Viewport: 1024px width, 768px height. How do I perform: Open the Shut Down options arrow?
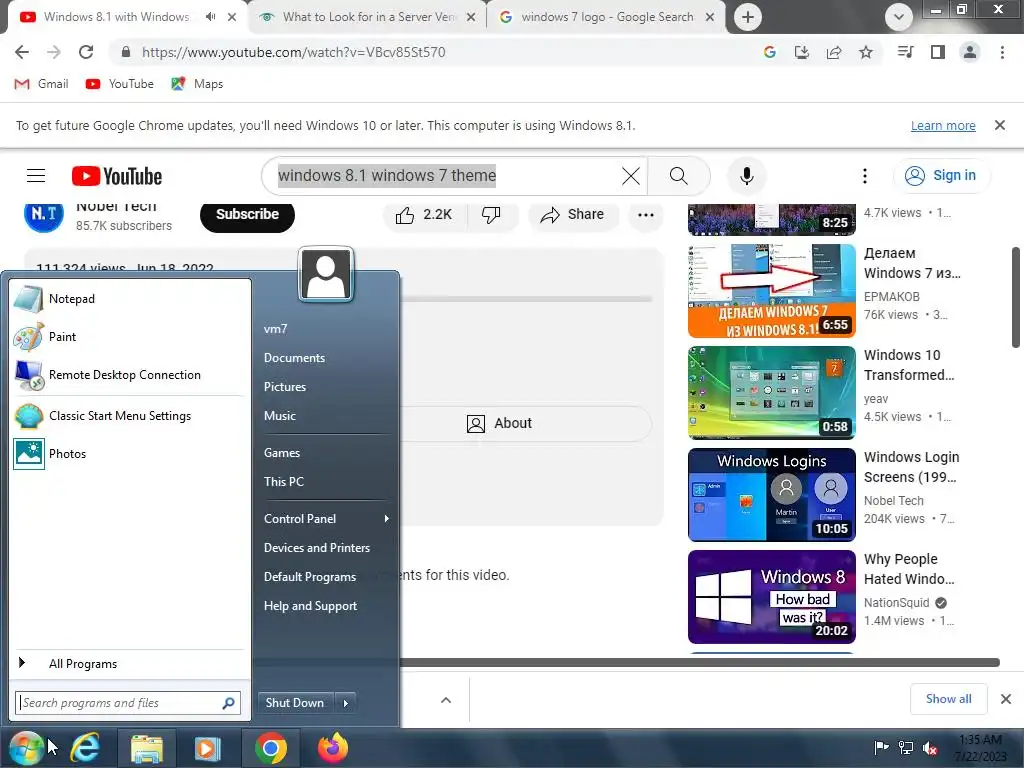345,703
